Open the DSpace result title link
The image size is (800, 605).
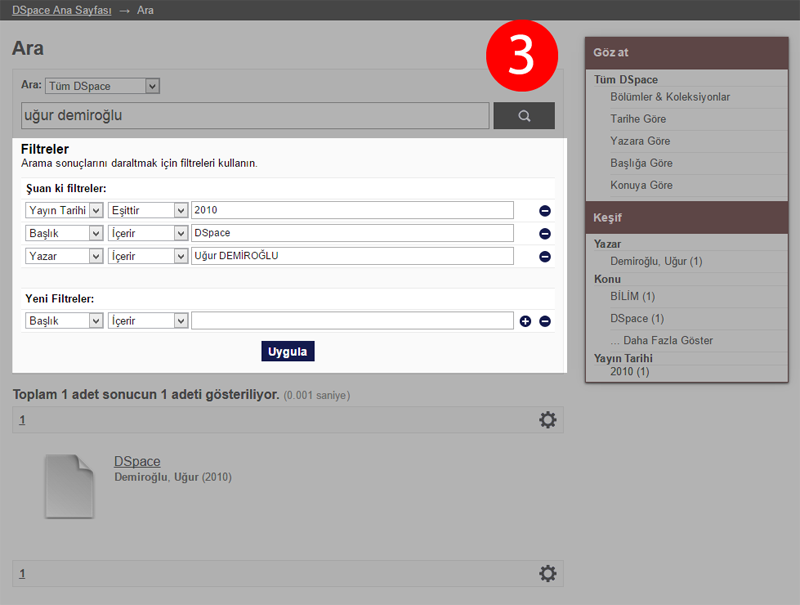tap(137, 461)
